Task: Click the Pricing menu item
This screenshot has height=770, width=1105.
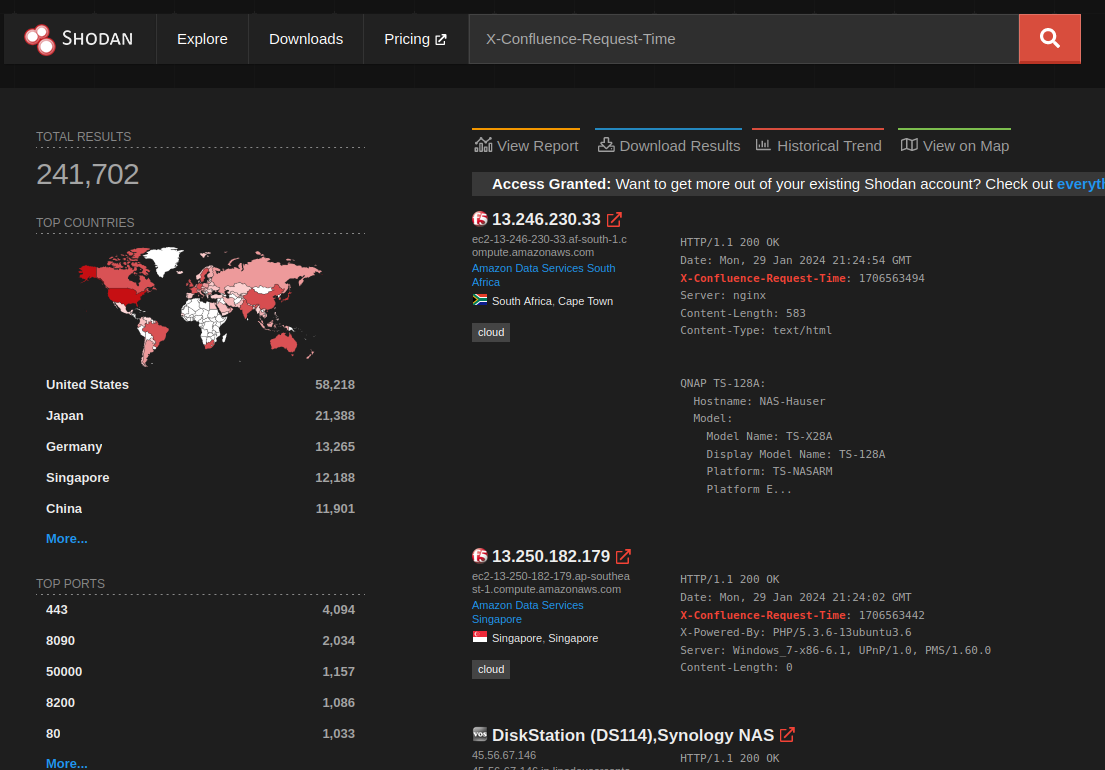Action: 409,38
